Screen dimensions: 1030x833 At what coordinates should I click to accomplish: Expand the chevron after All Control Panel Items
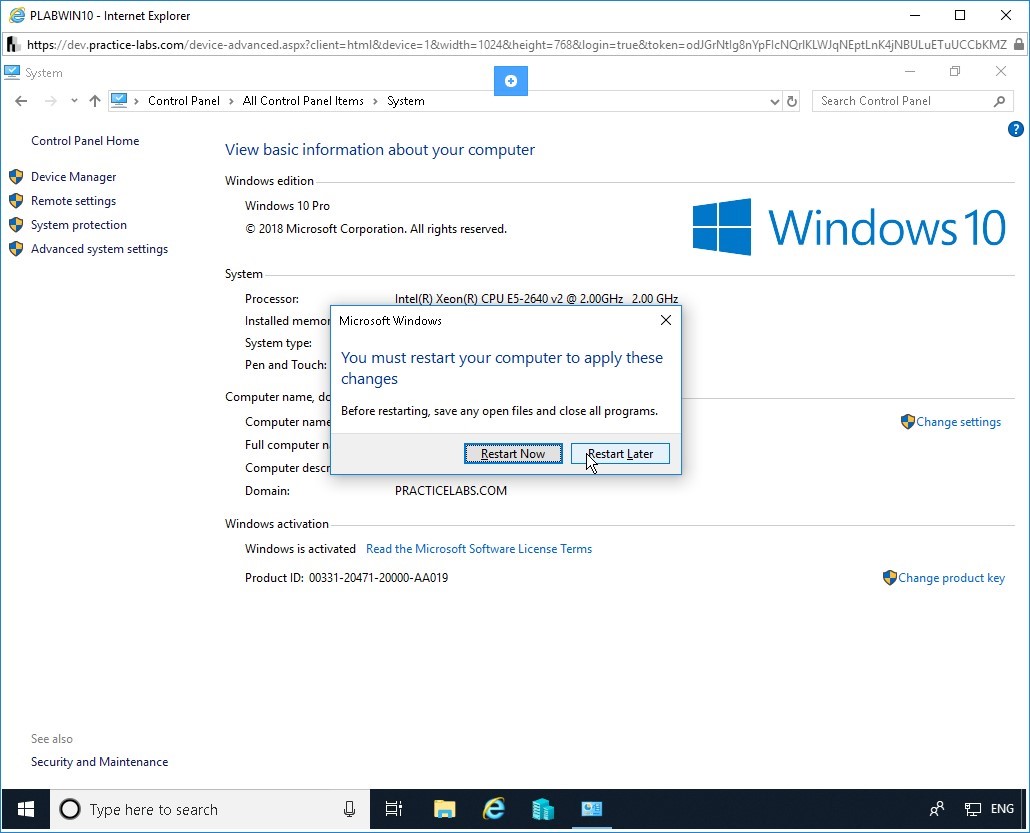(x=375, y=101)
